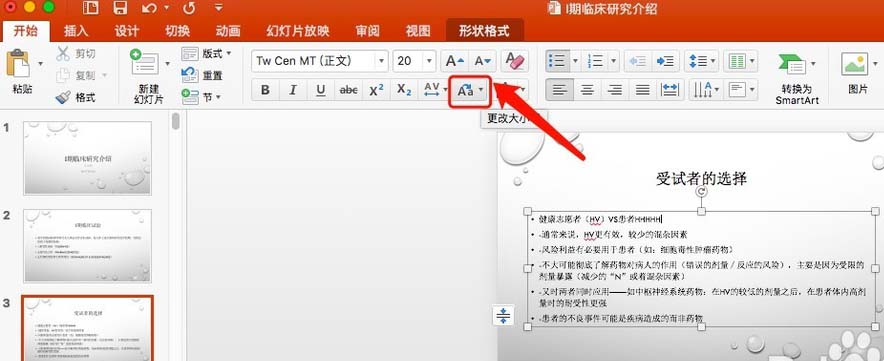Viewport: 884px width, 361px height.
Task: Click the Undo arrow icon
Action: point(149,8)
